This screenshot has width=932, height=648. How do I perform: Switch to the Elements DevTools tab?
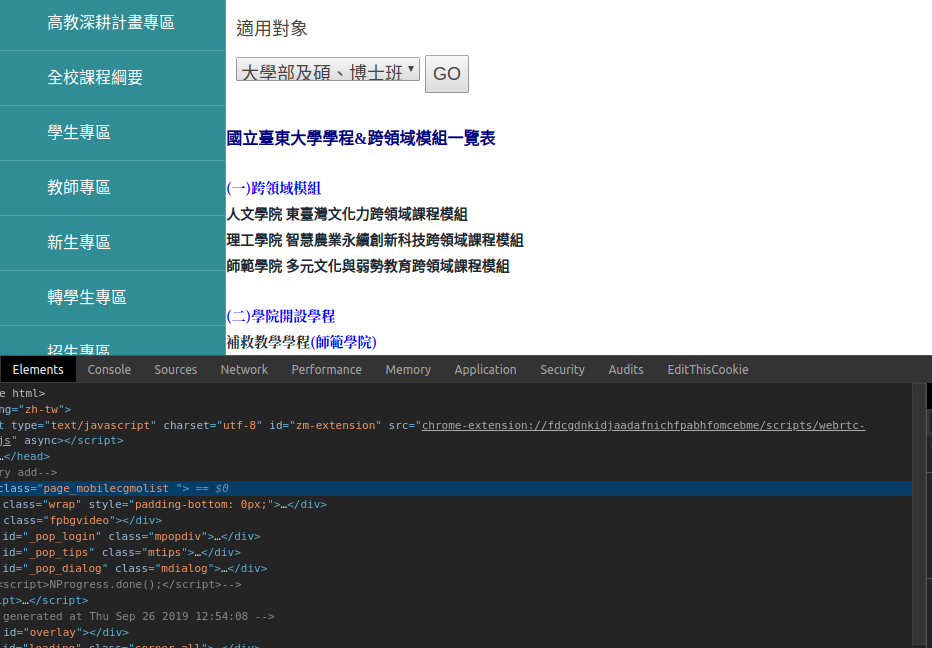(38, 370)
